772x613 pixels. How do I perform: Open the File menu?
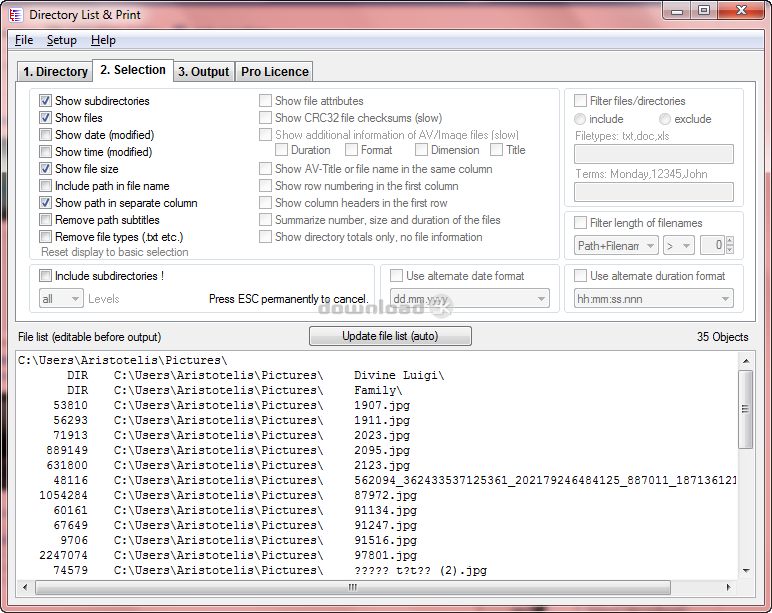coord(24,40)
